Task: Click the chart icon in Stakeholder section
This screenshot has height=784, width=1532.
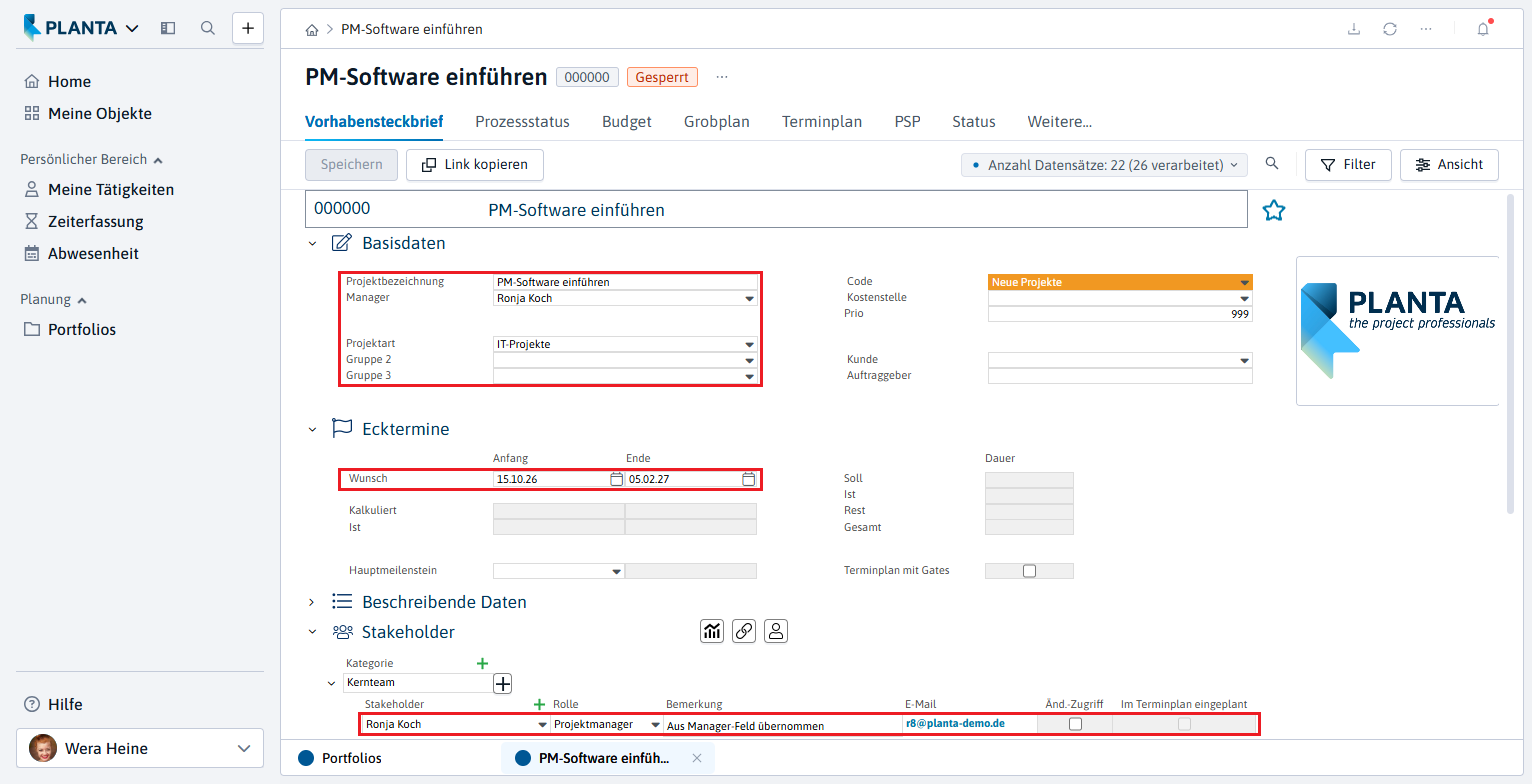Action: coord(712,631)
